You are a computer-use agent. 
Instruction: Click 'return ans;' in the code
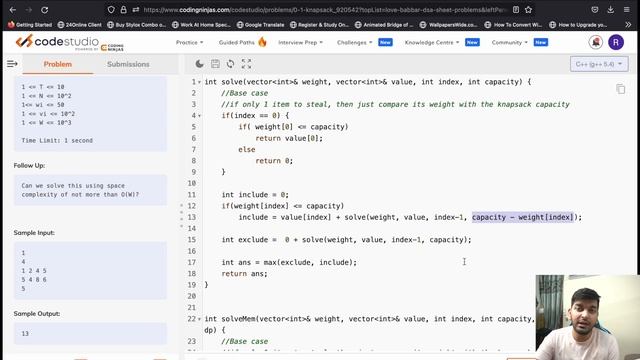click(x=244, y=274)
